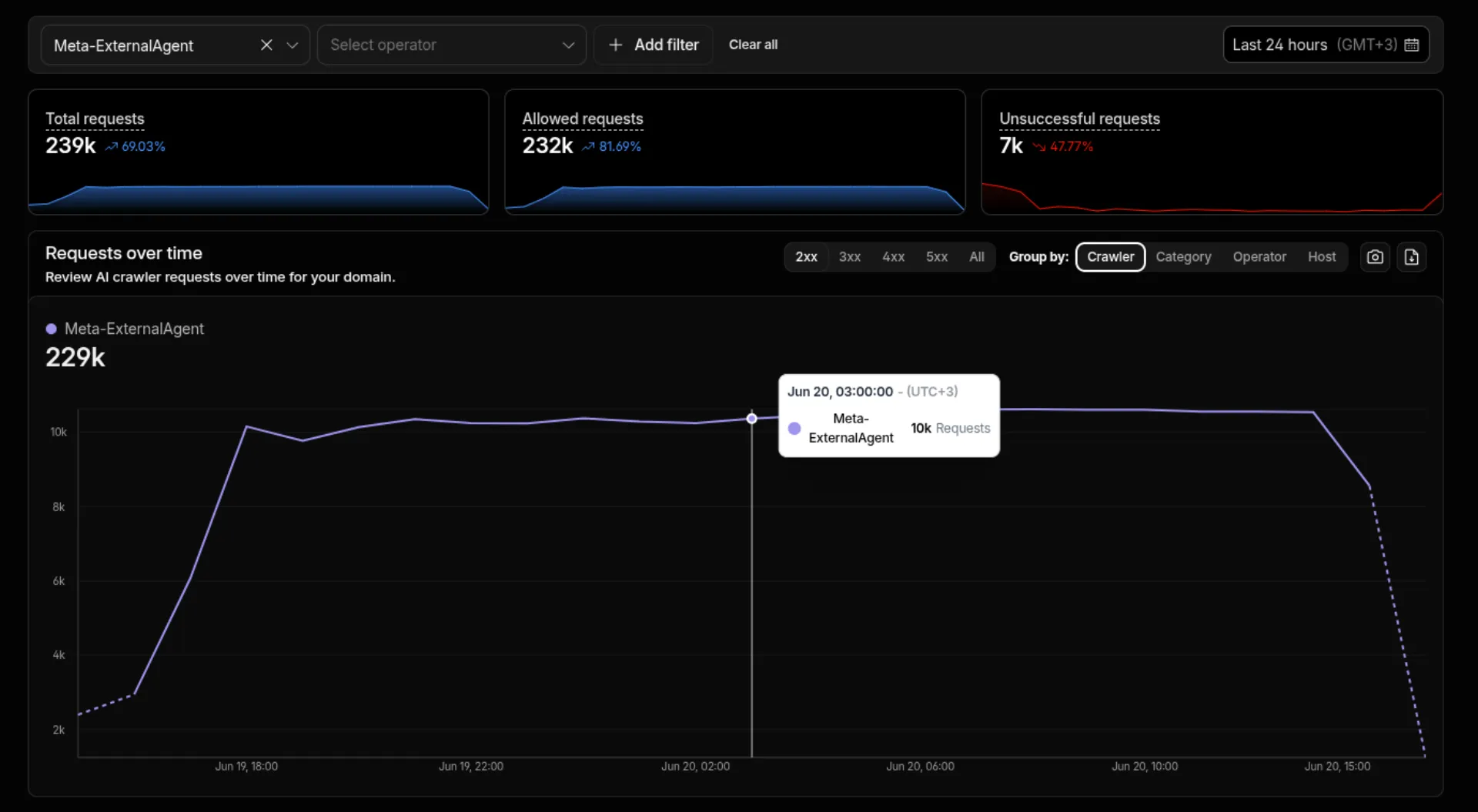Group chart by Host
1478x812 pixels.
(x=1322, y=257)
